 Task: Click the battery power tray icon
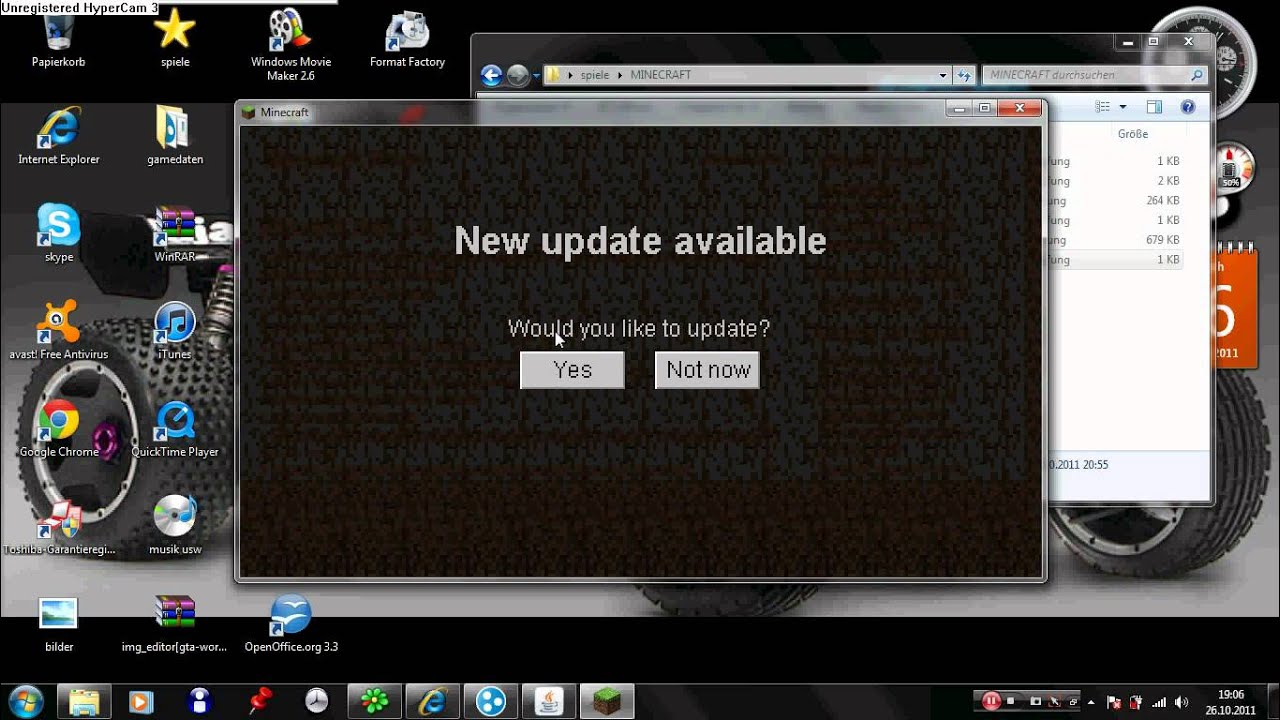(1136, 702)
